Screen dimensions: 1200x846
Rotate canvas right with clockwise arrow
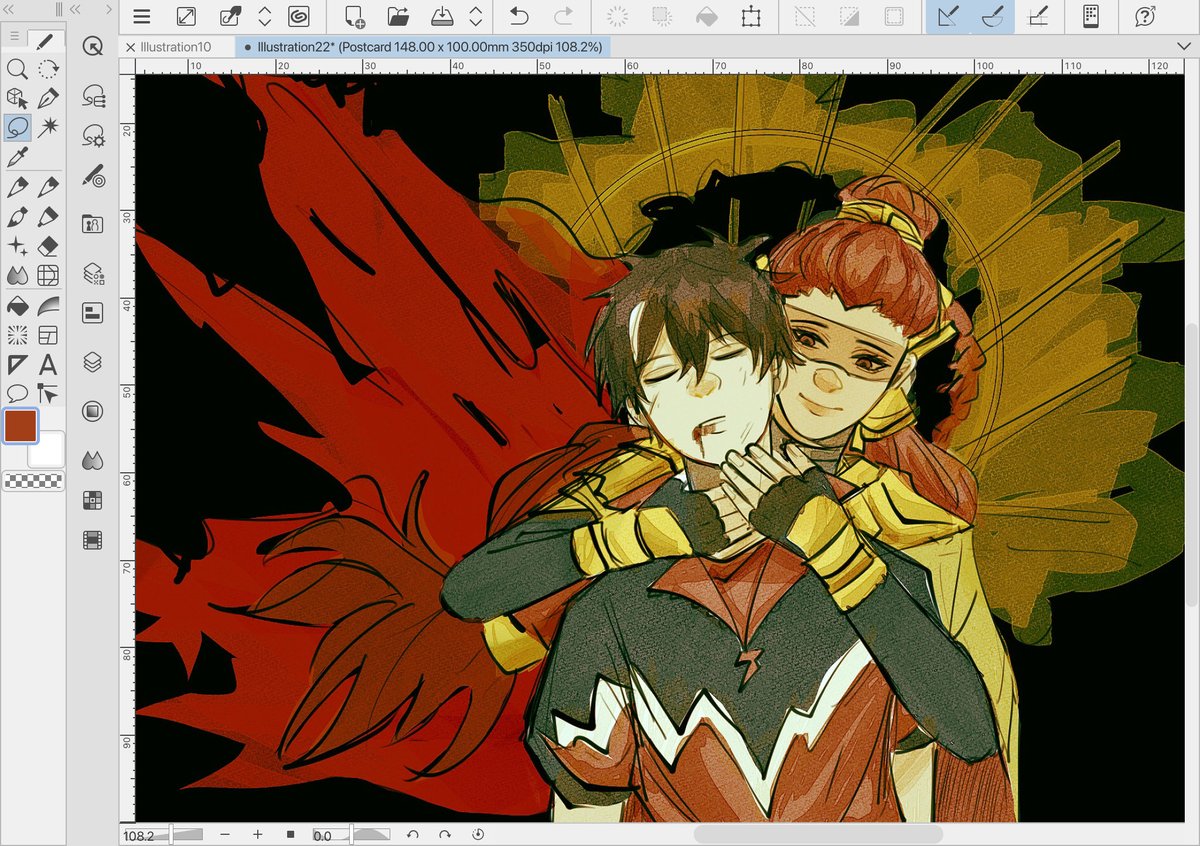coord(445,834)
